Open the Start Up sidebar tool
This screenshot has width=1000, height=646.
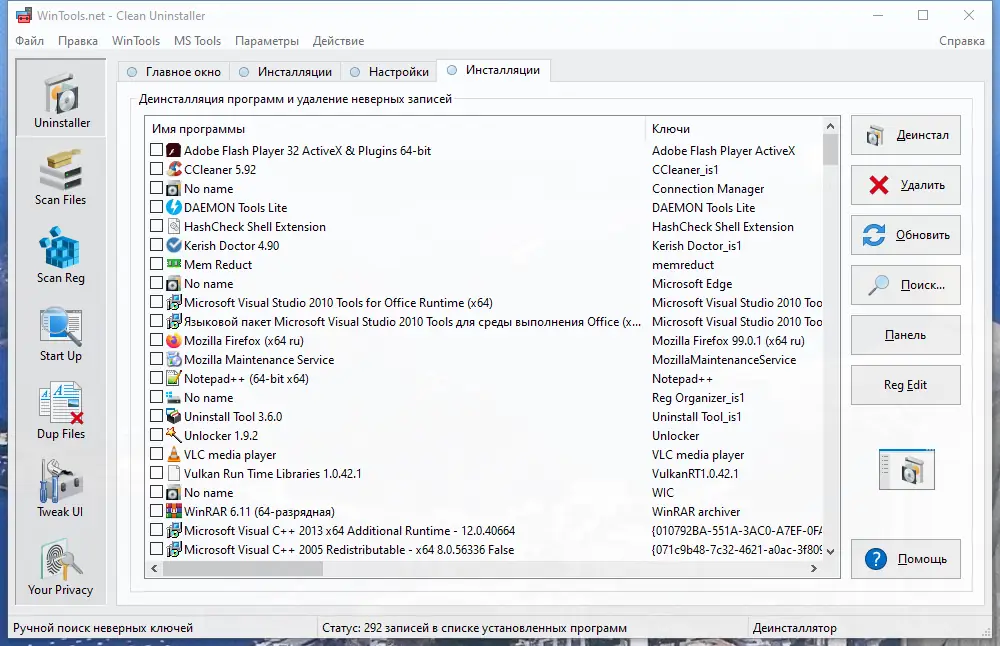pos(61,333)
